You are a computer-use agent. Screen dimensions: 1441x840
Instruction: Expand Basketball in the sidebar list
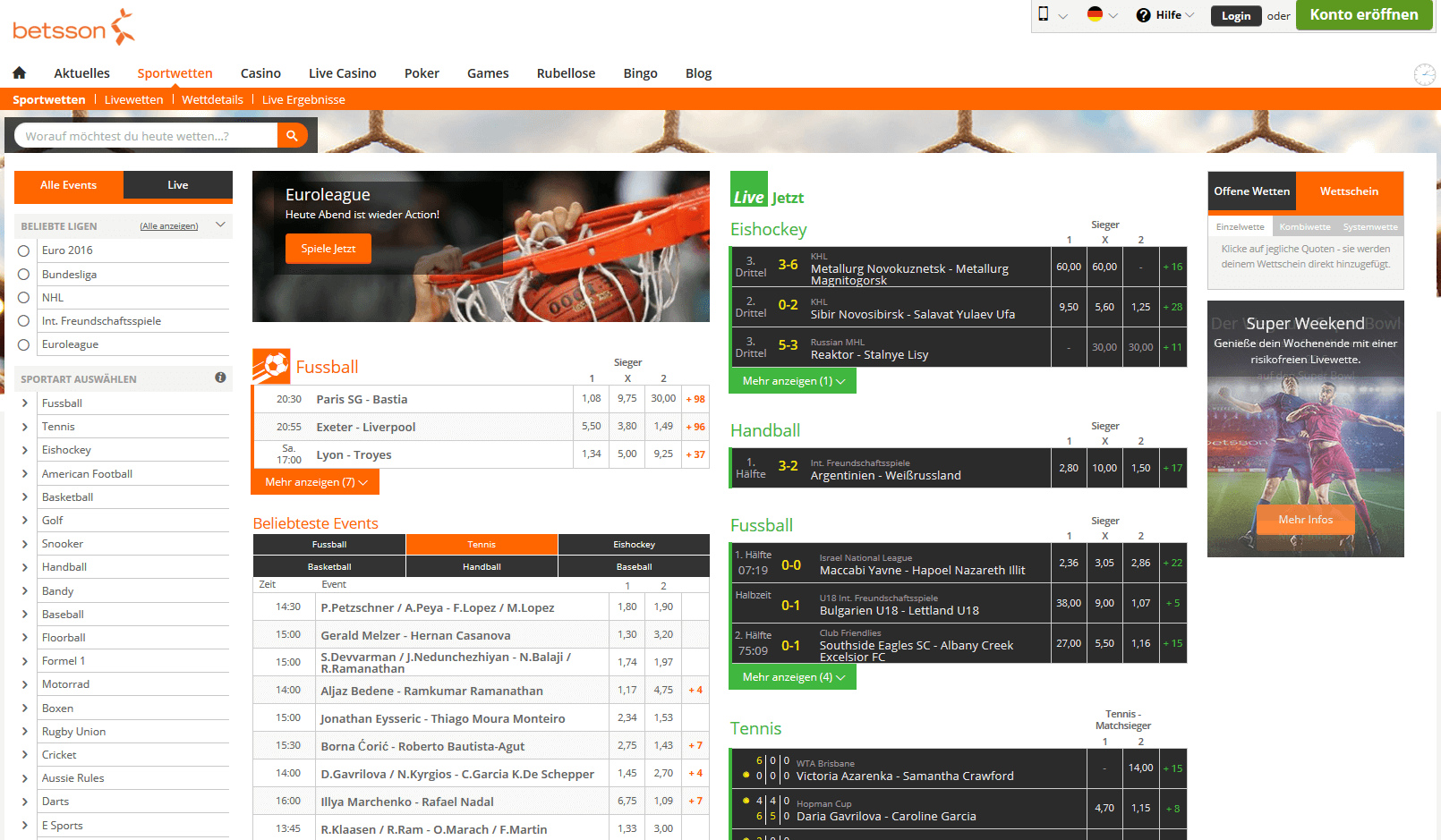click(25, 497)
